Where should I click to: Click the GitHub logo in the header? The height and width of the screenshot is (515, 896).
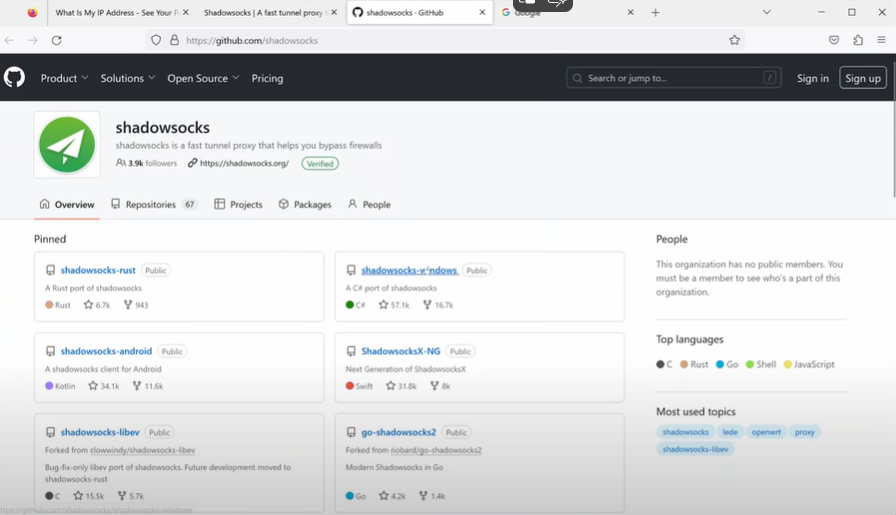[x=14, y=77]
